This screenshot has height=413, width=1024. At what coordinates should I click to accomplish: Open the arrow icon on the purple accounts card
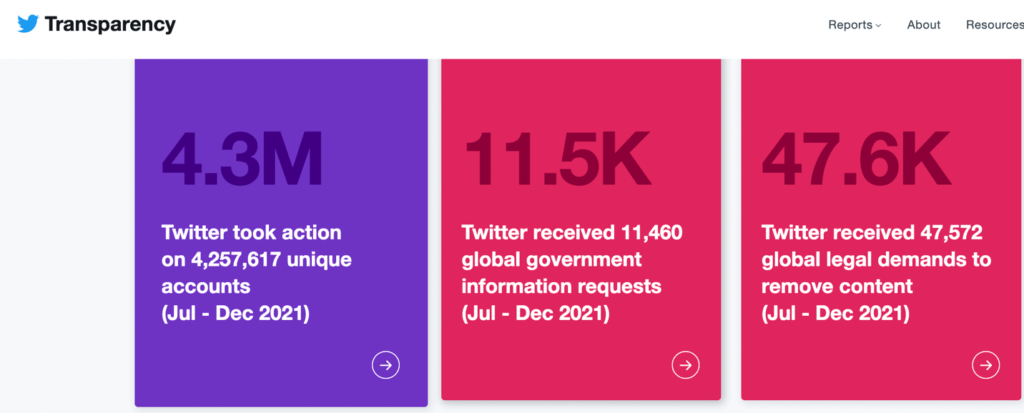[386, 365]
